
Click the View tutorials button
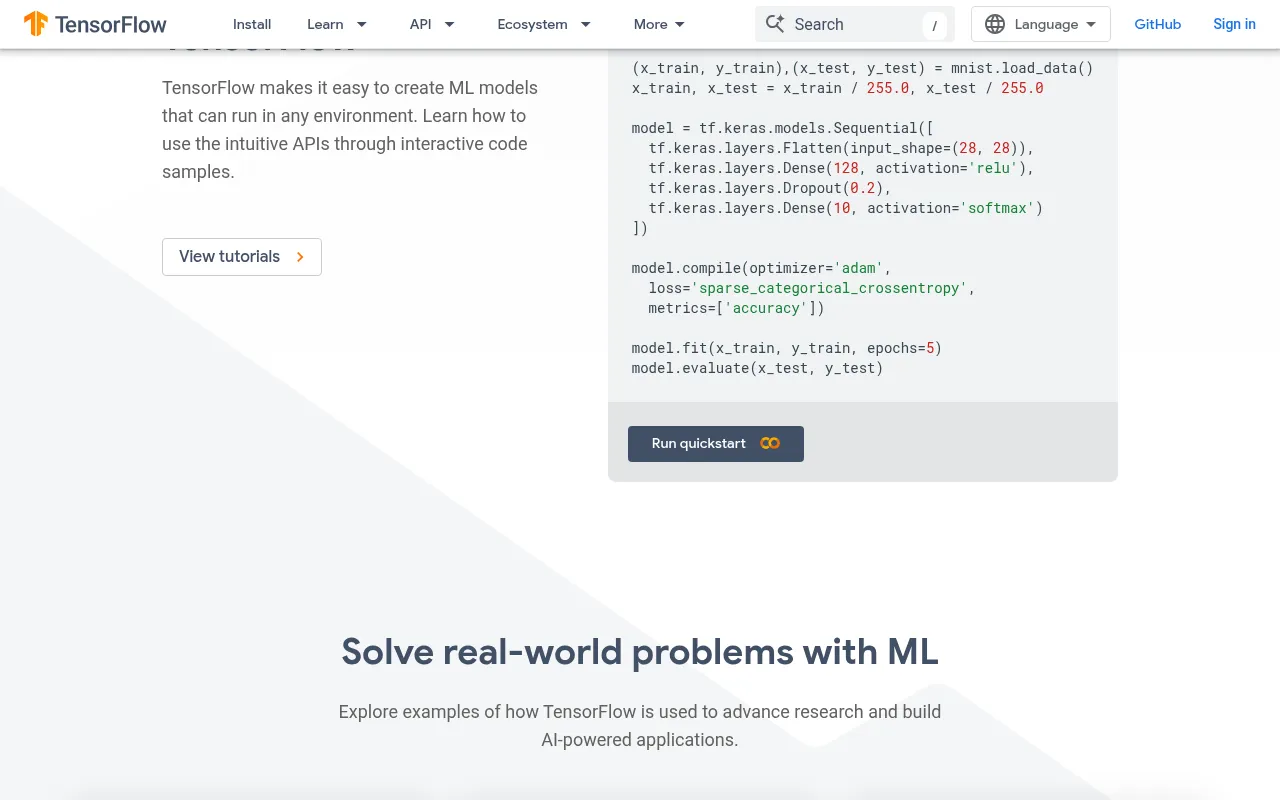[x=242, y=257]
